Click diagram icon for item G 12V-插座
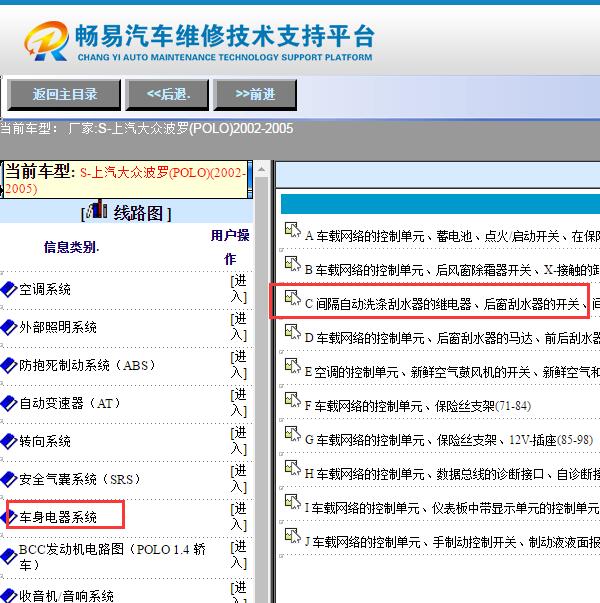 click(x=293, y=434)
